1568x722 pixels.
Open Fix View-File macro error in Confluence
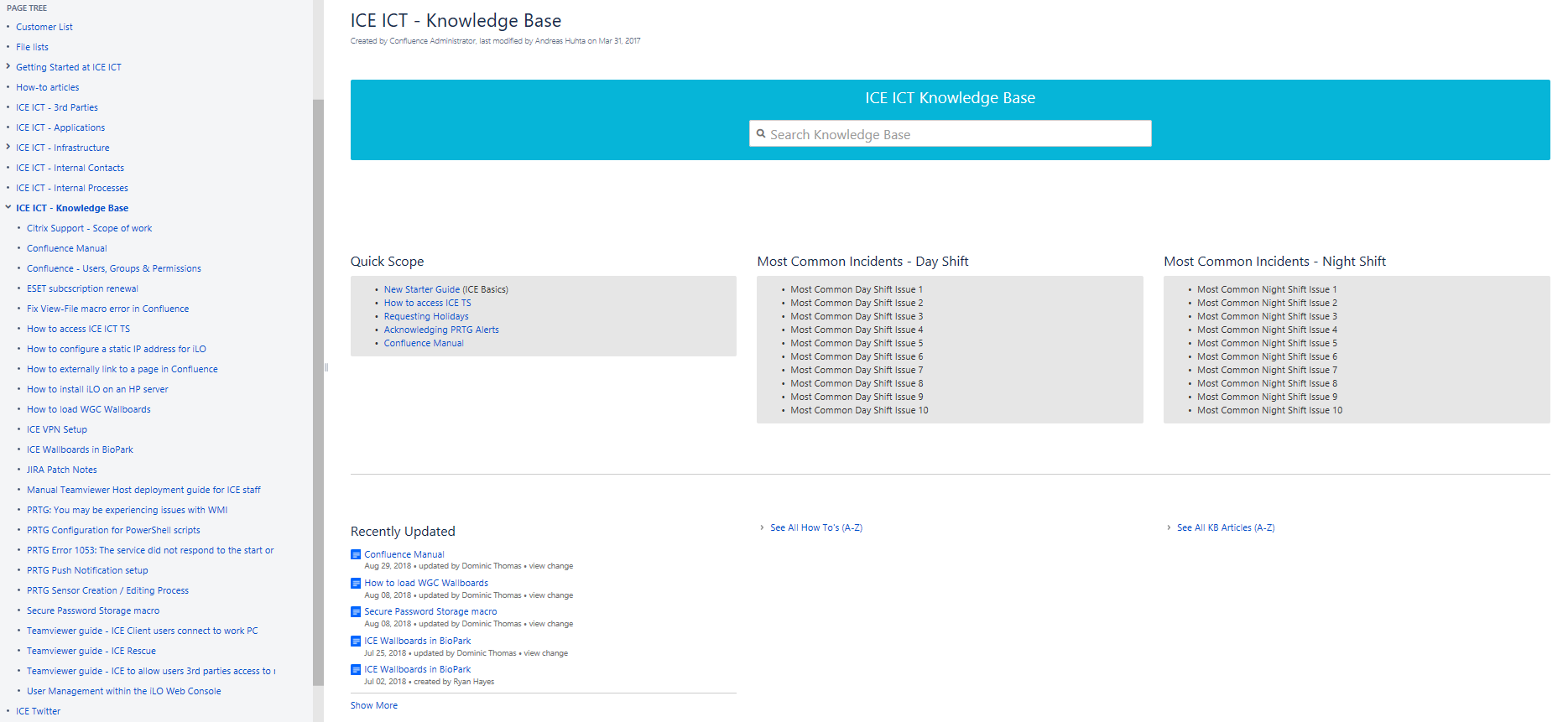[108, 309]
